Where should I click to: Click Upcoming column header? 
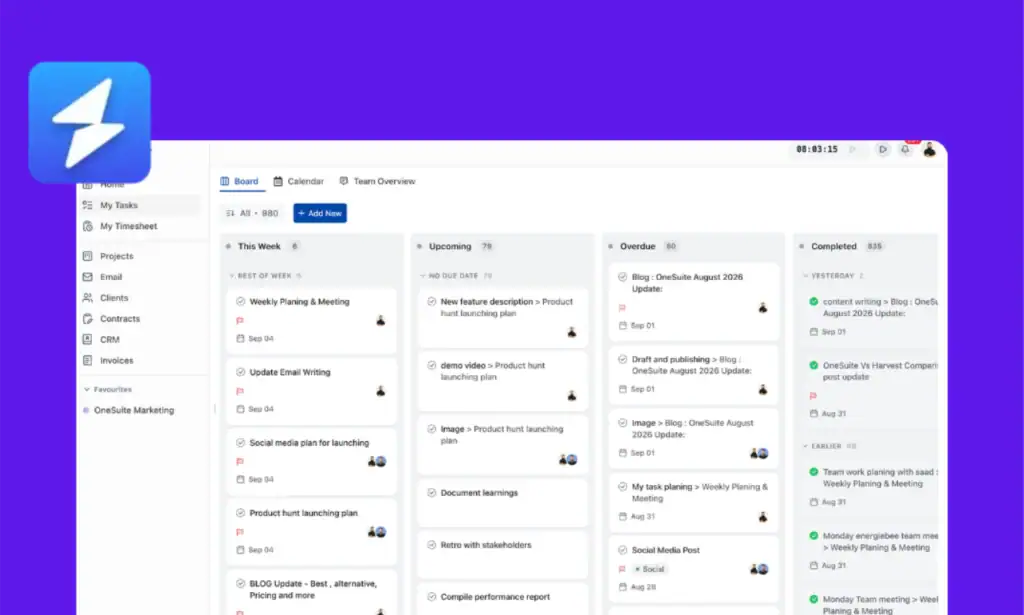(x=450, y=246)
